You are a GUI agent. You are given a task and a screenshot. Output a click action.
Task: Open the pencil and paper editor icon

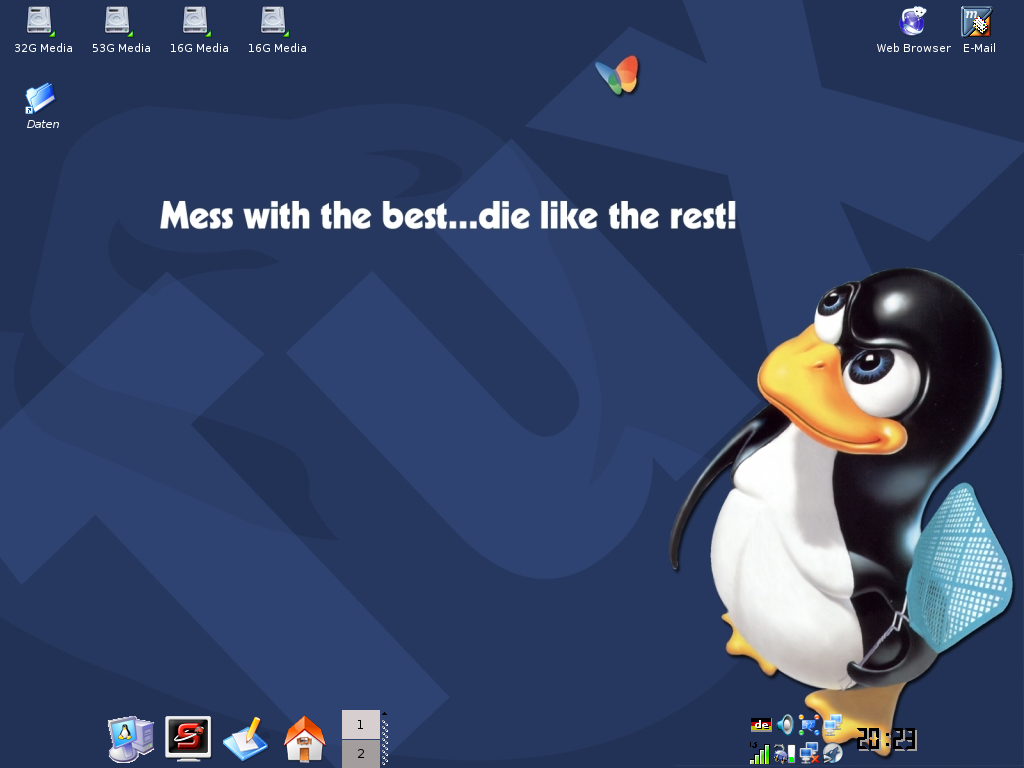(x=246, y=739)
